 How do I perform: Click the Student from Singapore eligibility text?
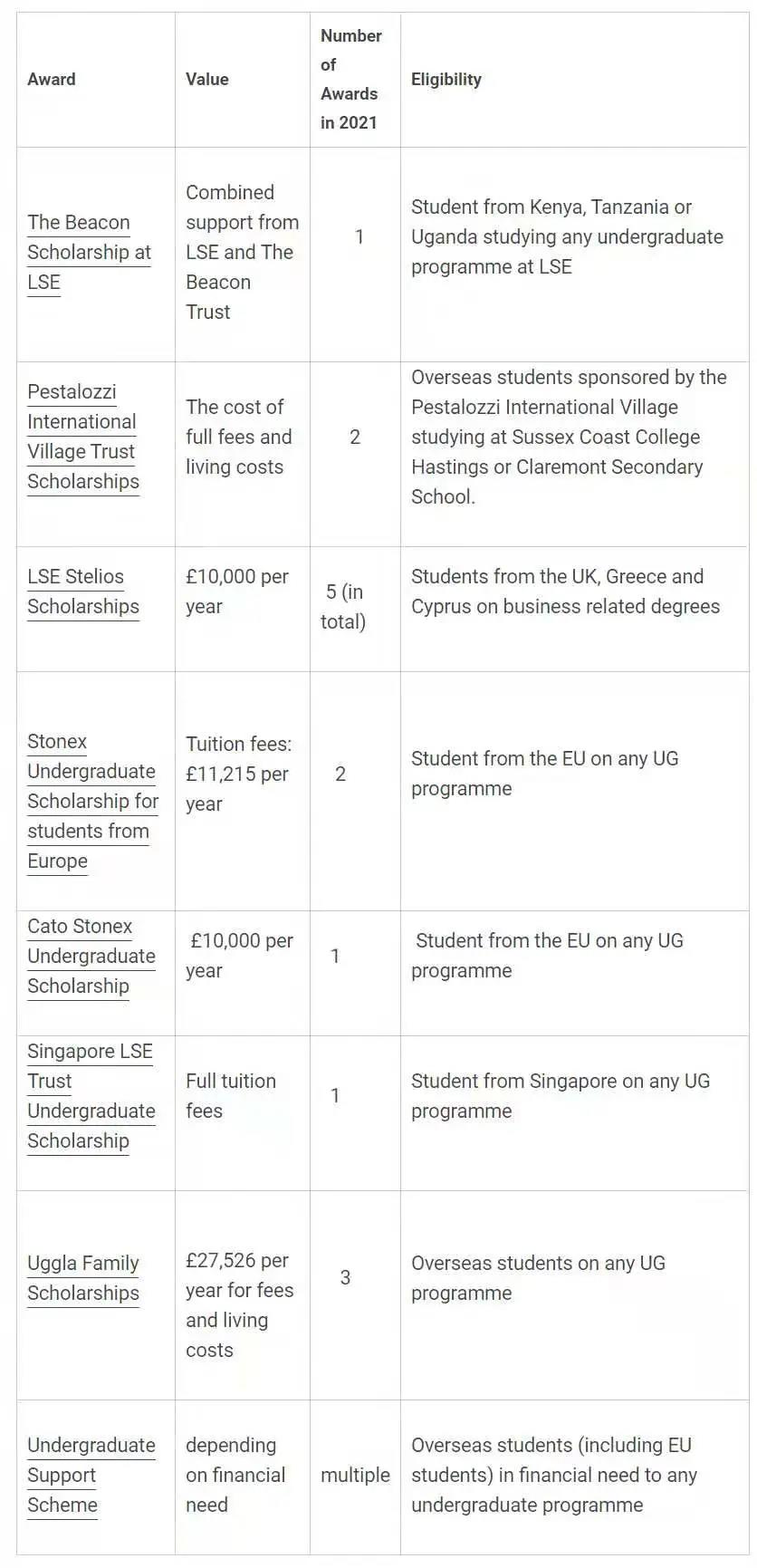pyautogui.click(x=561, y=1096)
